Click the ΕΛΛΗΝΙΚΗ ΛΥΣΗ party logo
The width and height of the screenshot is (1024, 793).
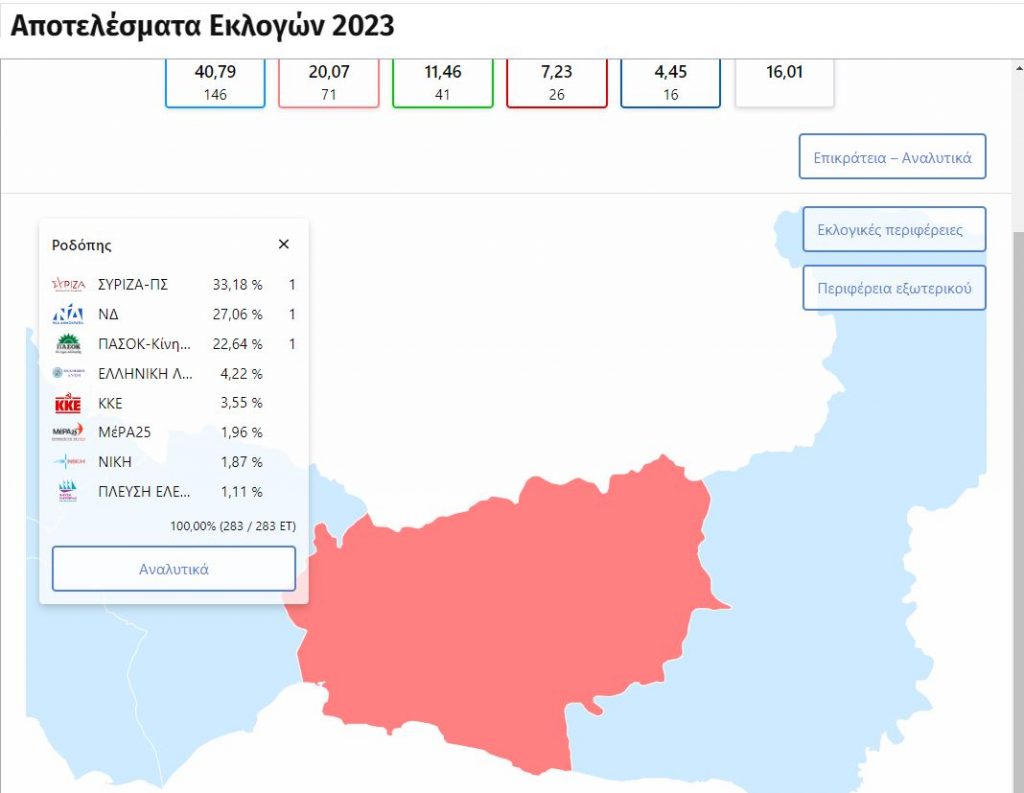(x=68, y=373)
